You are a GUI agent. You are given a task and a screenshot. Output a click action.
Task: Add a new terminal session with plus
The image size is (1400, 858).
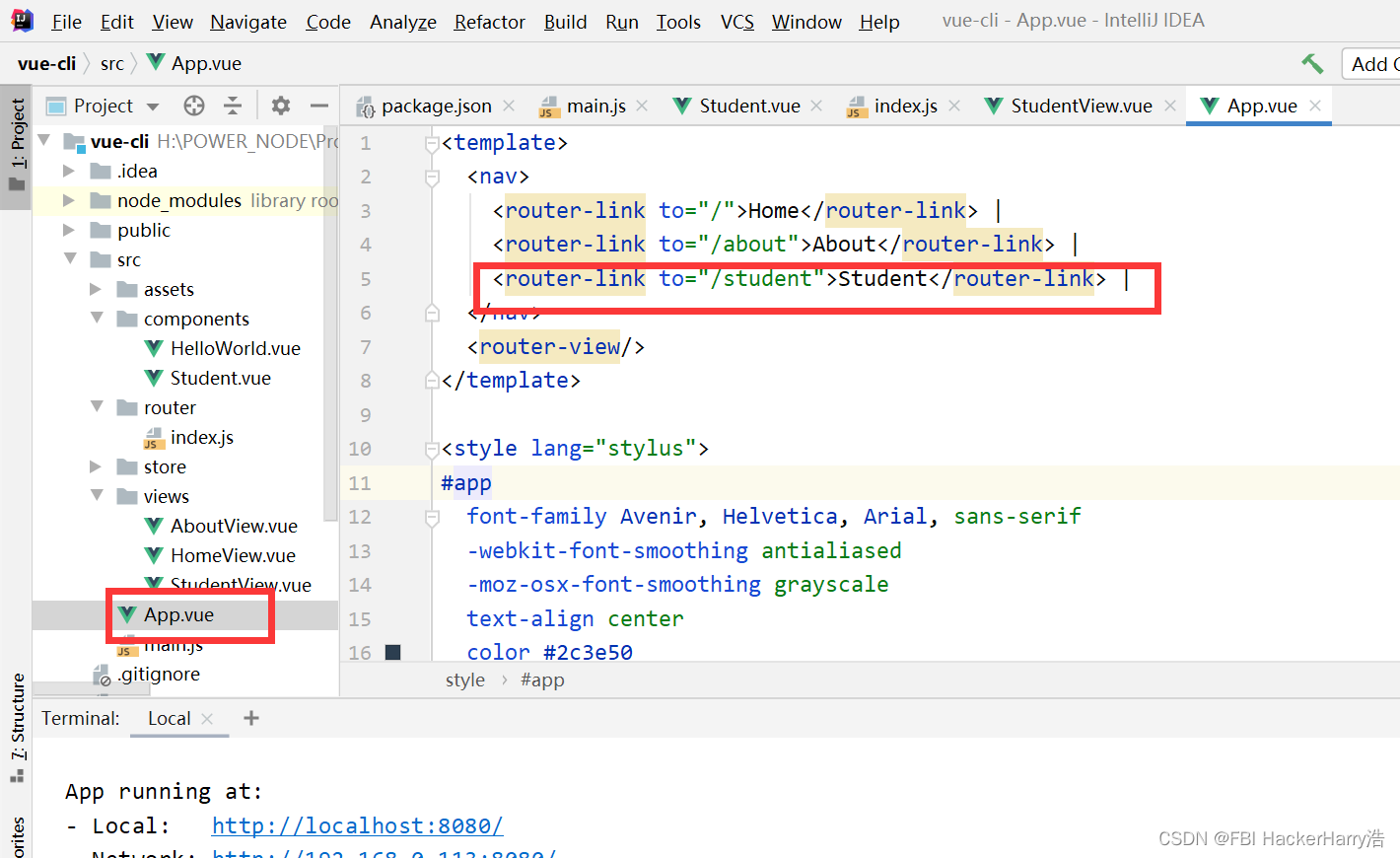pos(250,718)
